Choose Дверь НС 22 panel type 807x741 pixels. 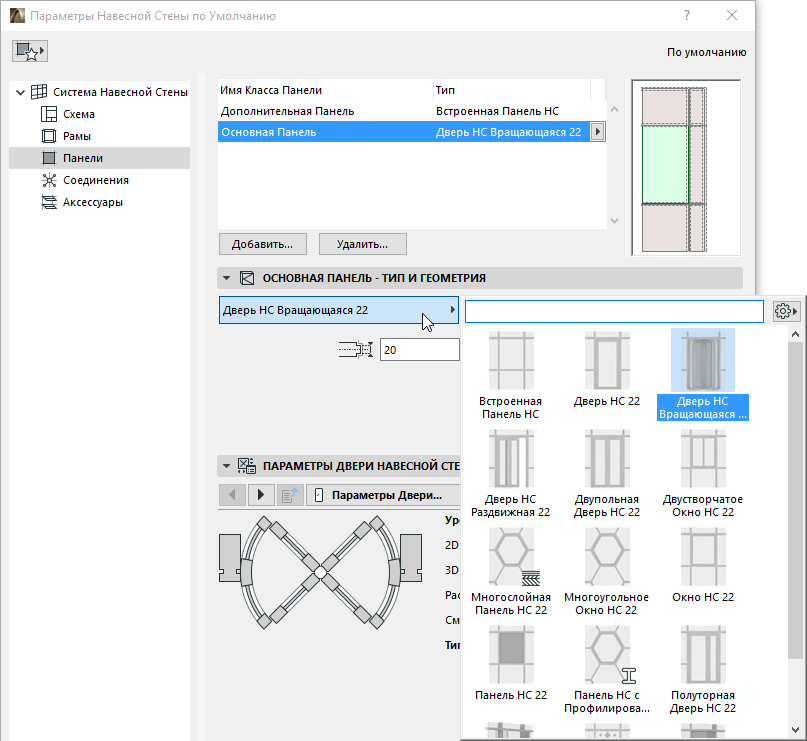(607, 369)
